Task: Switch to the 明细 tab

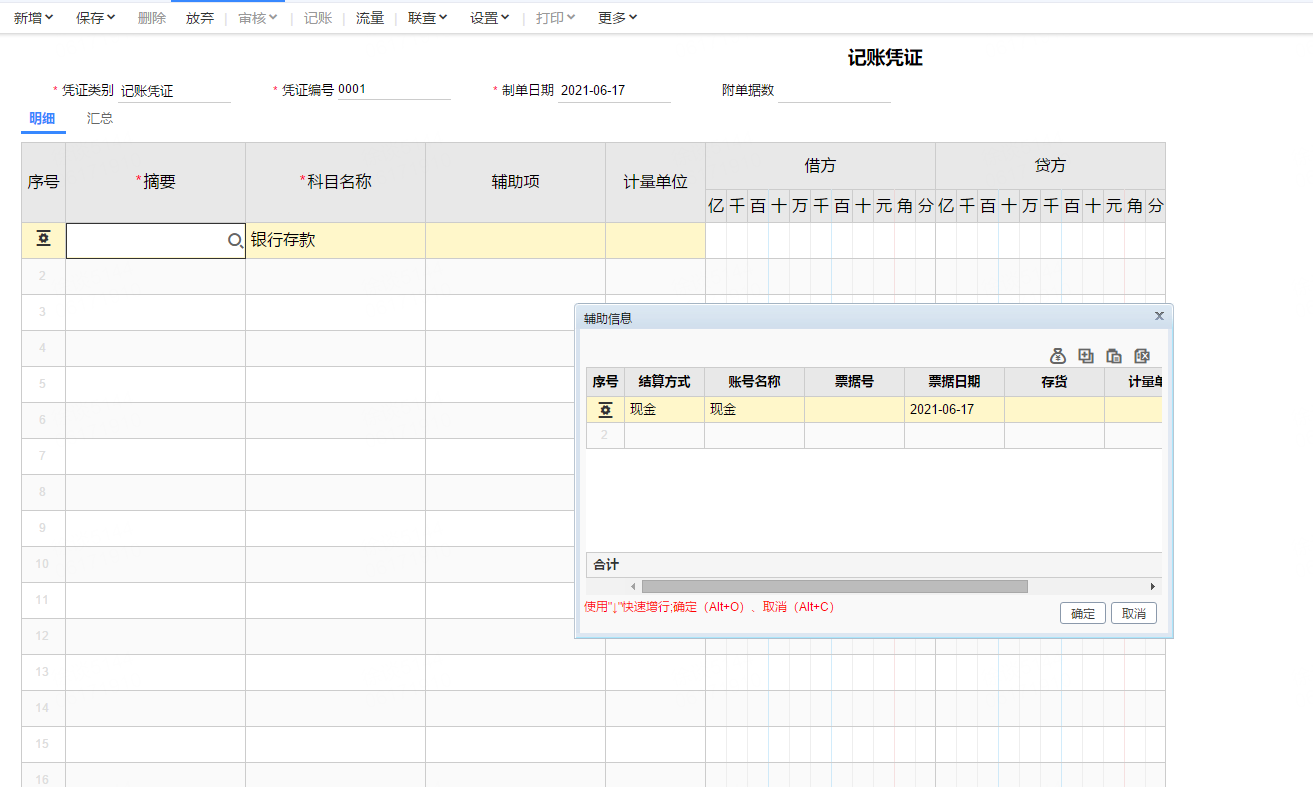Action: tap(42, 119)
